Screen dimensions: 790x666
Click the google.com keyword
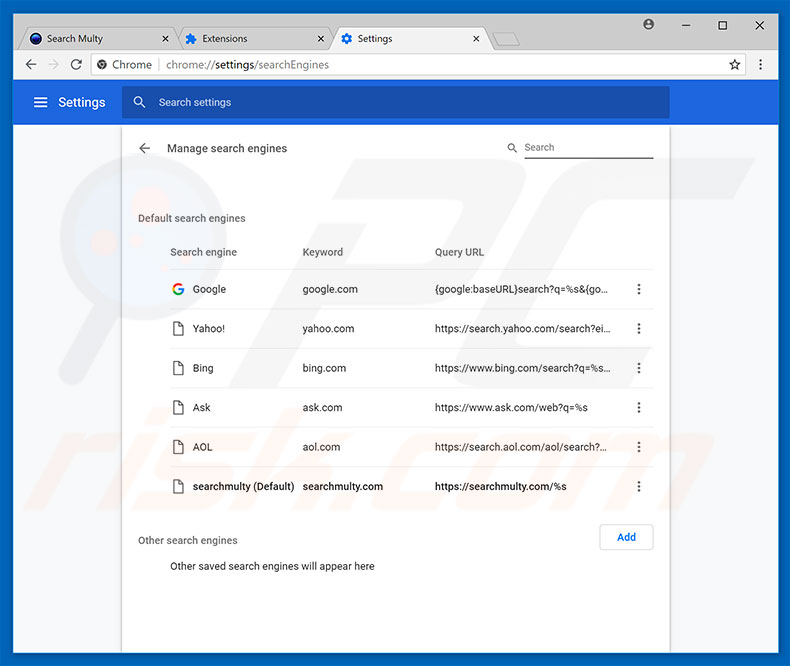click(330, 289)
